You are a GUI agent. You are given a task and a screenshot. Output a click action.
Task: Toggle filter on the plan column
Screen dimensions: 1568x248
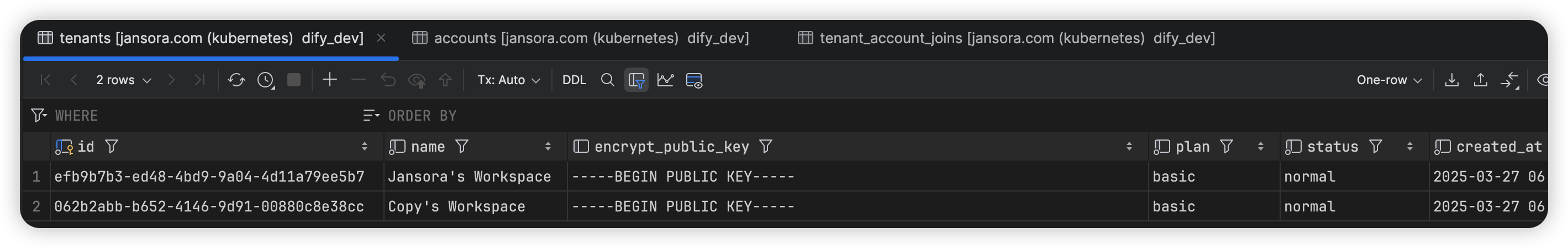click(x=1227, y=146)
